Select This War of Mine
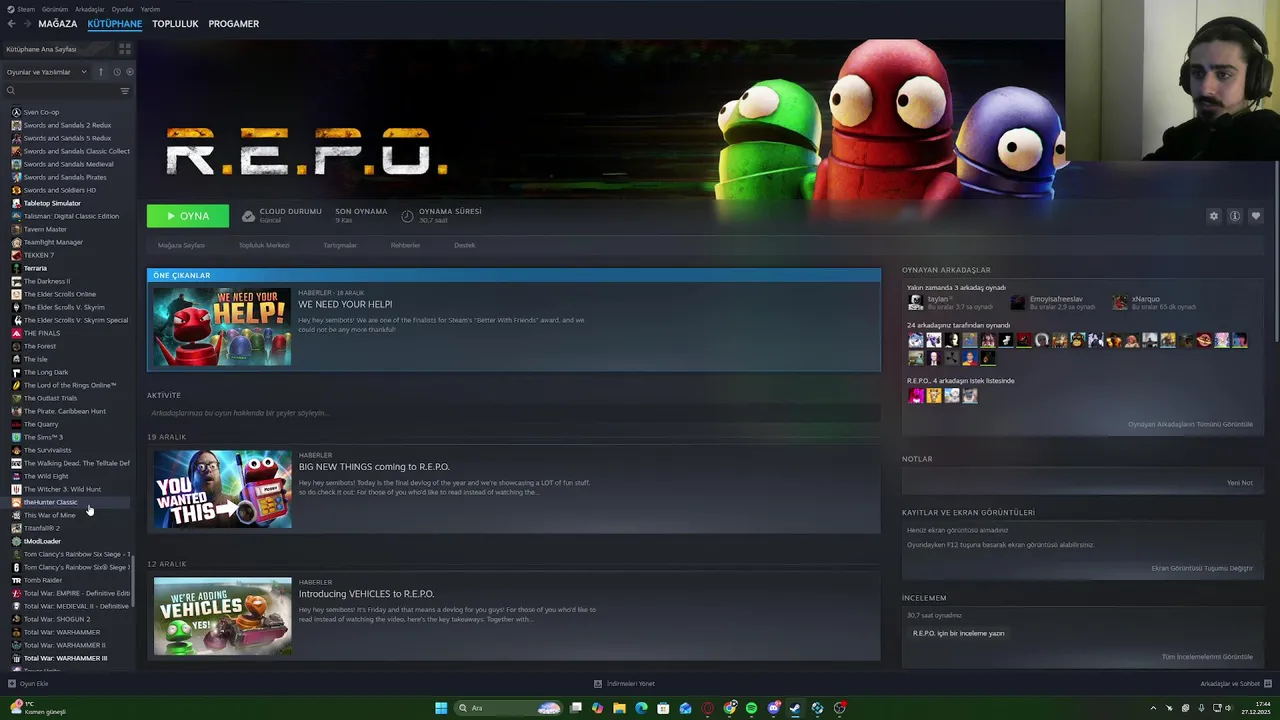The width and height of the screenshot is (1280, 720). click(x=49, y=515)
